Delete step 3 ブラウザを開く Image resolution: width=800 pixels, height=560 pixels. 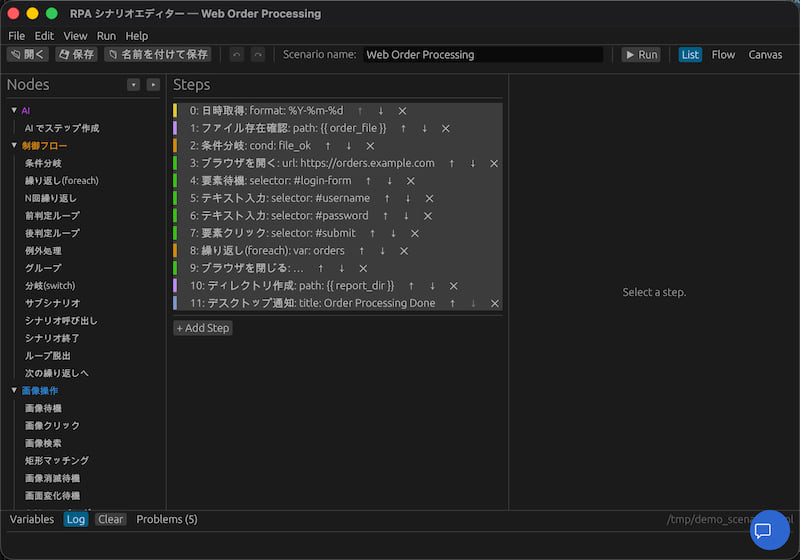tap(493, 163)
